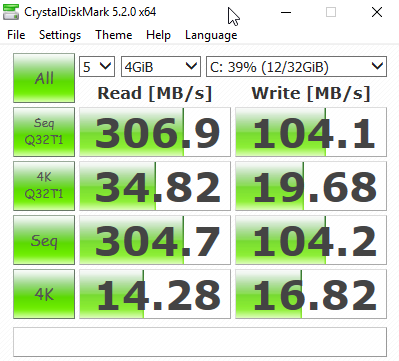The width and height of the screenshot is (399, 361).
Task: Click the CrystalDiskMark app icon in title bar
Action: (x=11, y=12)
